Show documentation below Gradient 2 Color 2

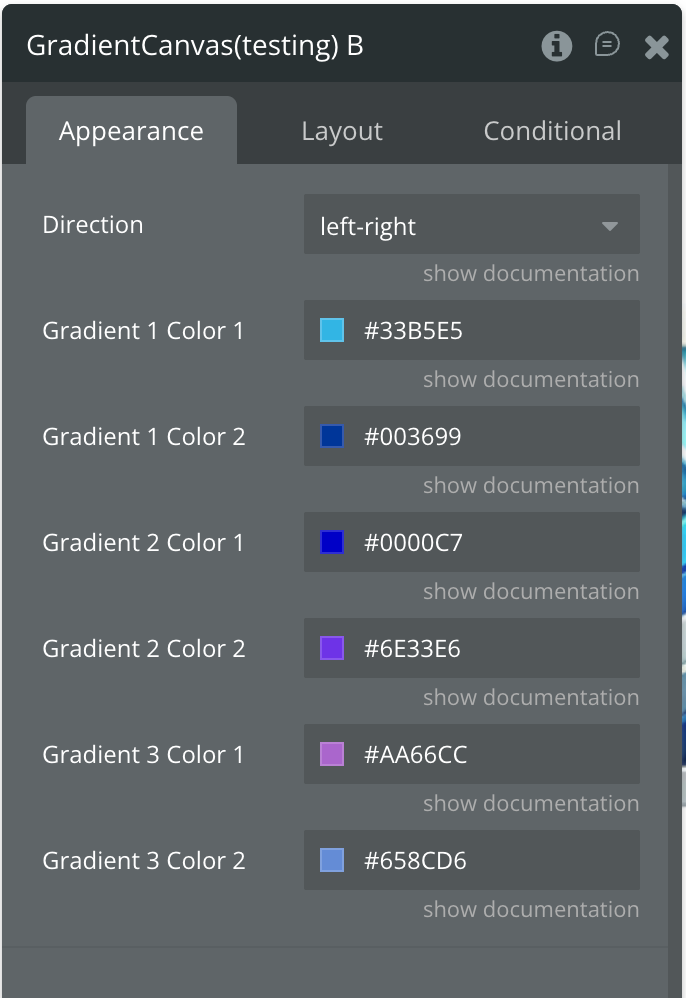[x=530, y=698]
